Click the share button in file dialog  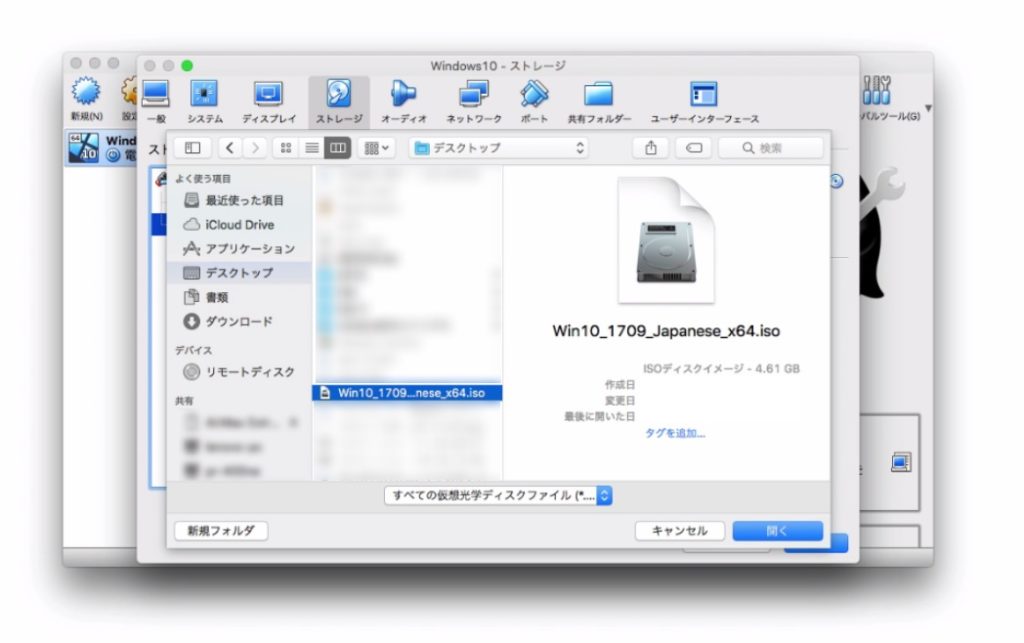point(650,148)
